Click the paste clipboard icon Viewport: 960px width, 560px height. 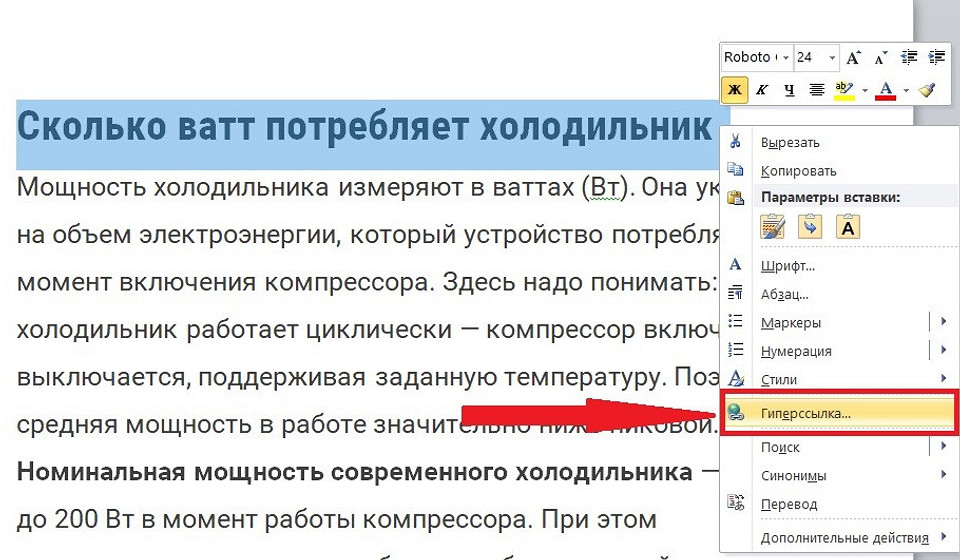pos(735,197)
